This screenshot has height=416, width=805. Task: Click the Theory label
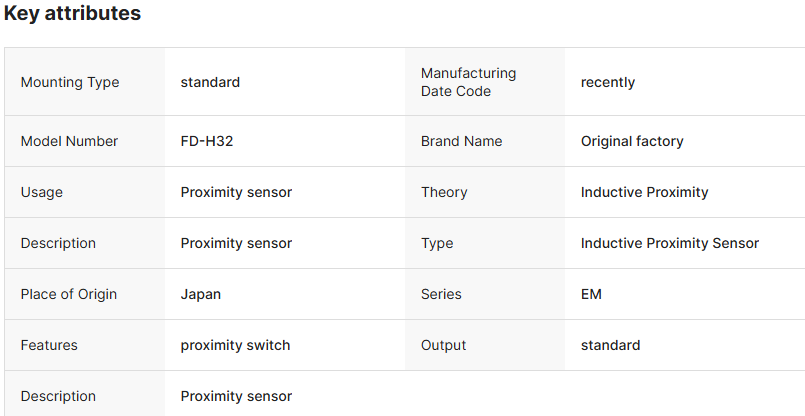(x=444, y=192)
